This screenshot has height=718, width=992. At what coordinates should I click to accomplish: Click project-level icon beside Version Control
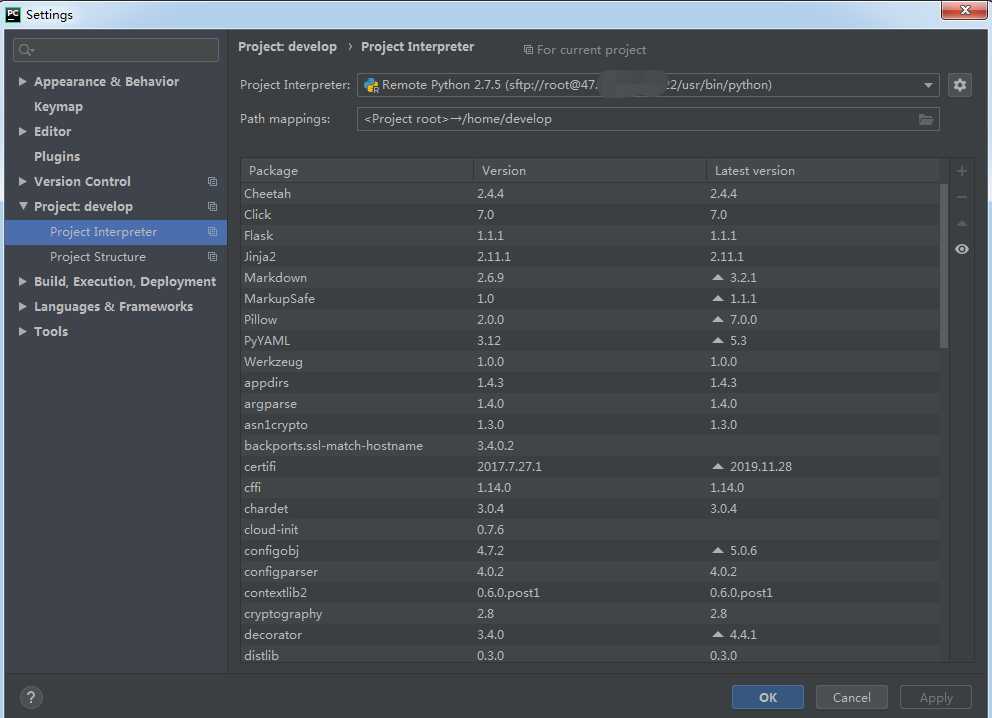(x=213, y=182)
